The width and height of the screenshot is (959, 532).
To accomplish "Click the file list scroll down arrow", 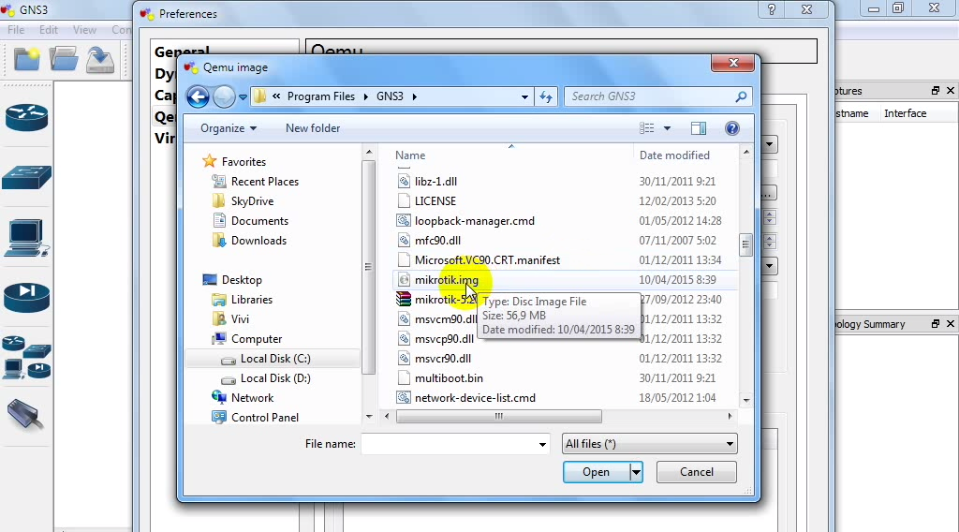I will click(x=746, y=400).
